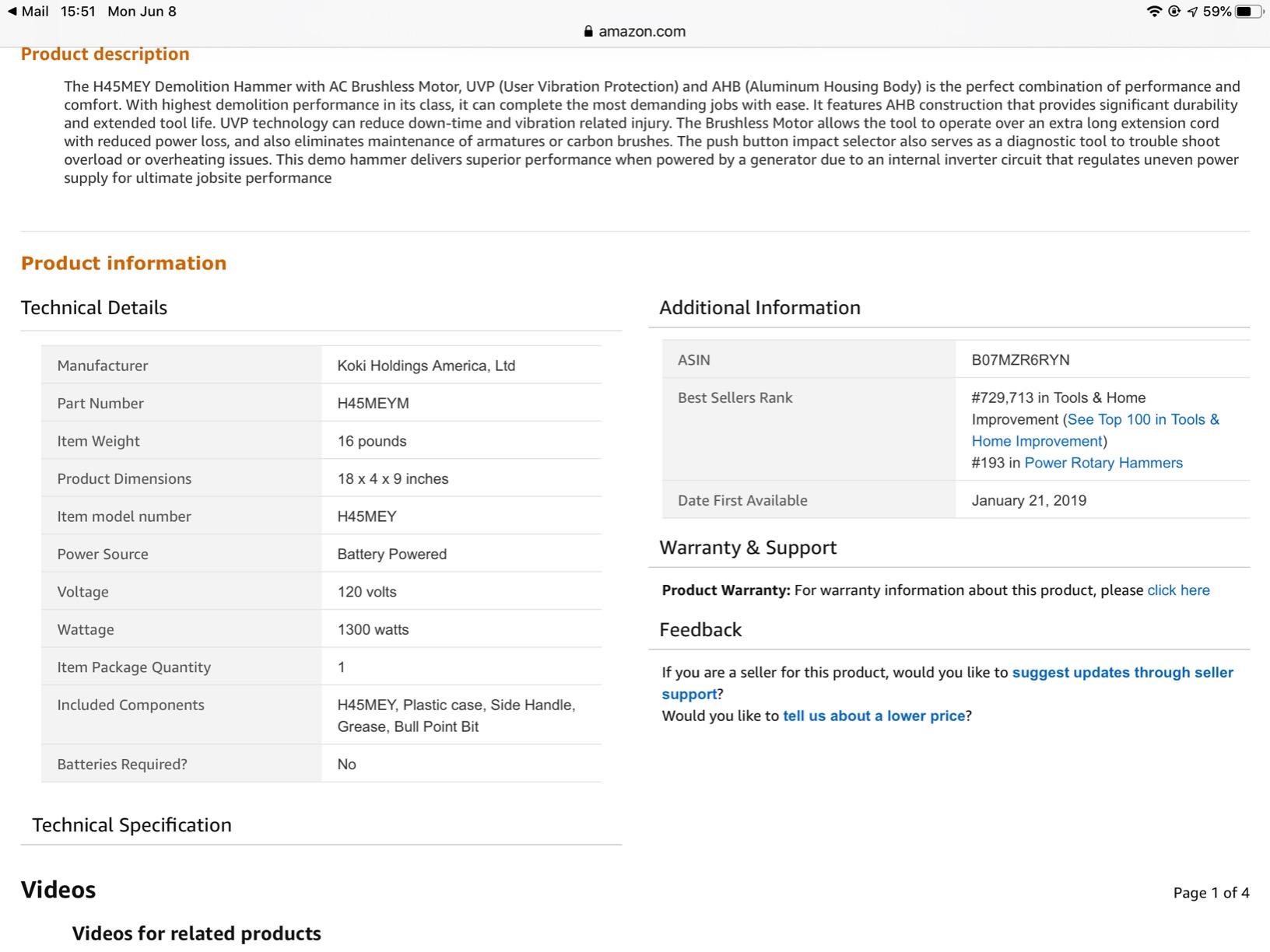
Task: Select the ASIN value B07MZR6RYN
Action: pos(1020,360)
